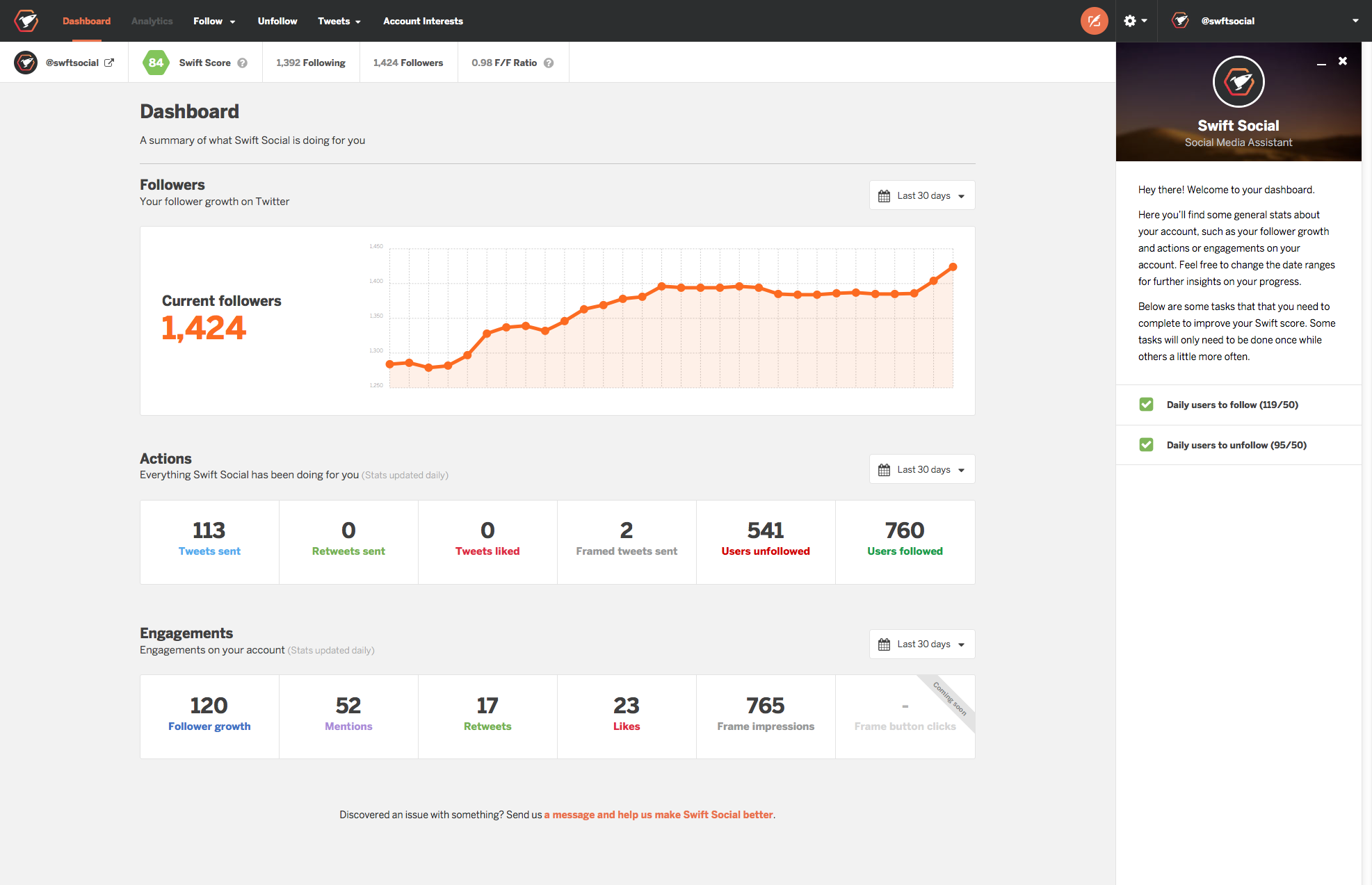Open the Engagements Last 30 days dropdown
Image resolution: width=1372 pixels, height=885 pixels.
tap(922, 644)
